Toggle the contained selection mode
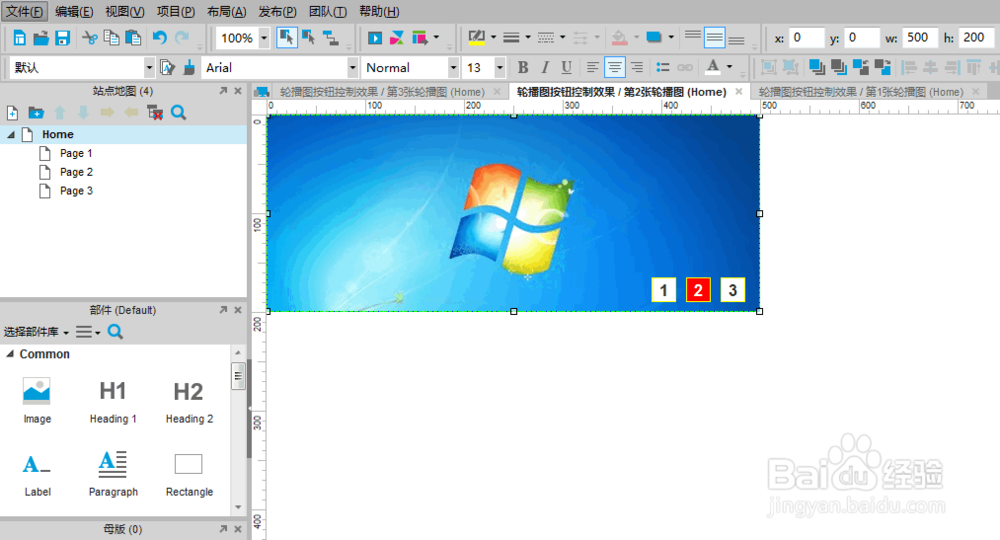The height and width of the screenshot is (540, 1000). coord(309,38)
